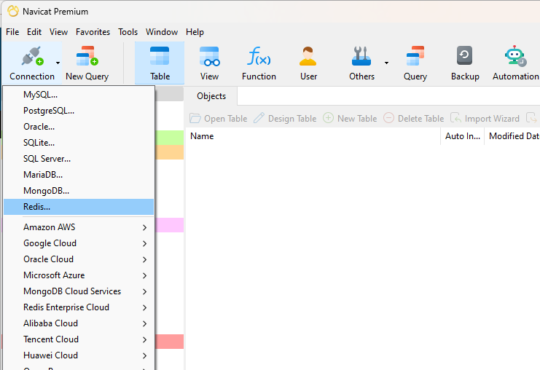Choose MySQL... connection type

click(79, 95)
